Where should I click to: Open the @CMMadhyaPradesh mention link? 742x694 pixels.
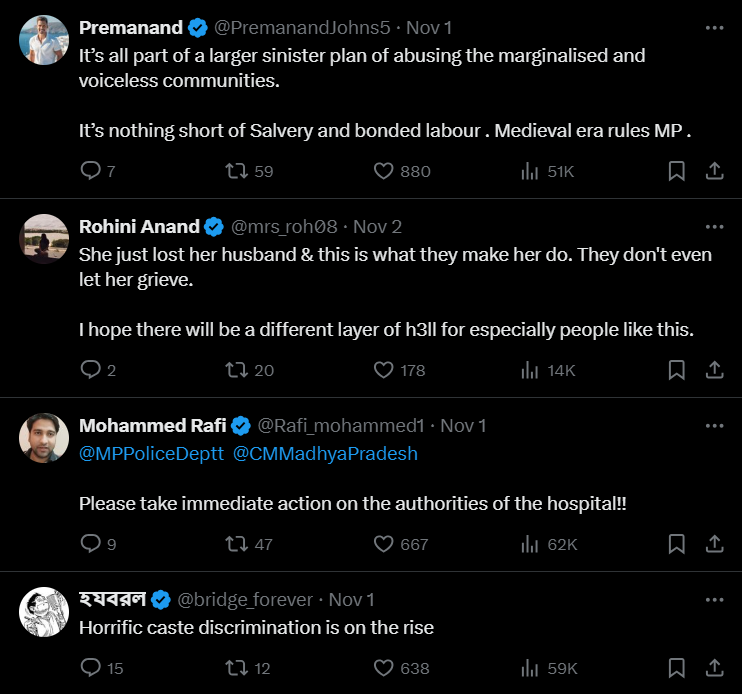click(x=325, y=453)
